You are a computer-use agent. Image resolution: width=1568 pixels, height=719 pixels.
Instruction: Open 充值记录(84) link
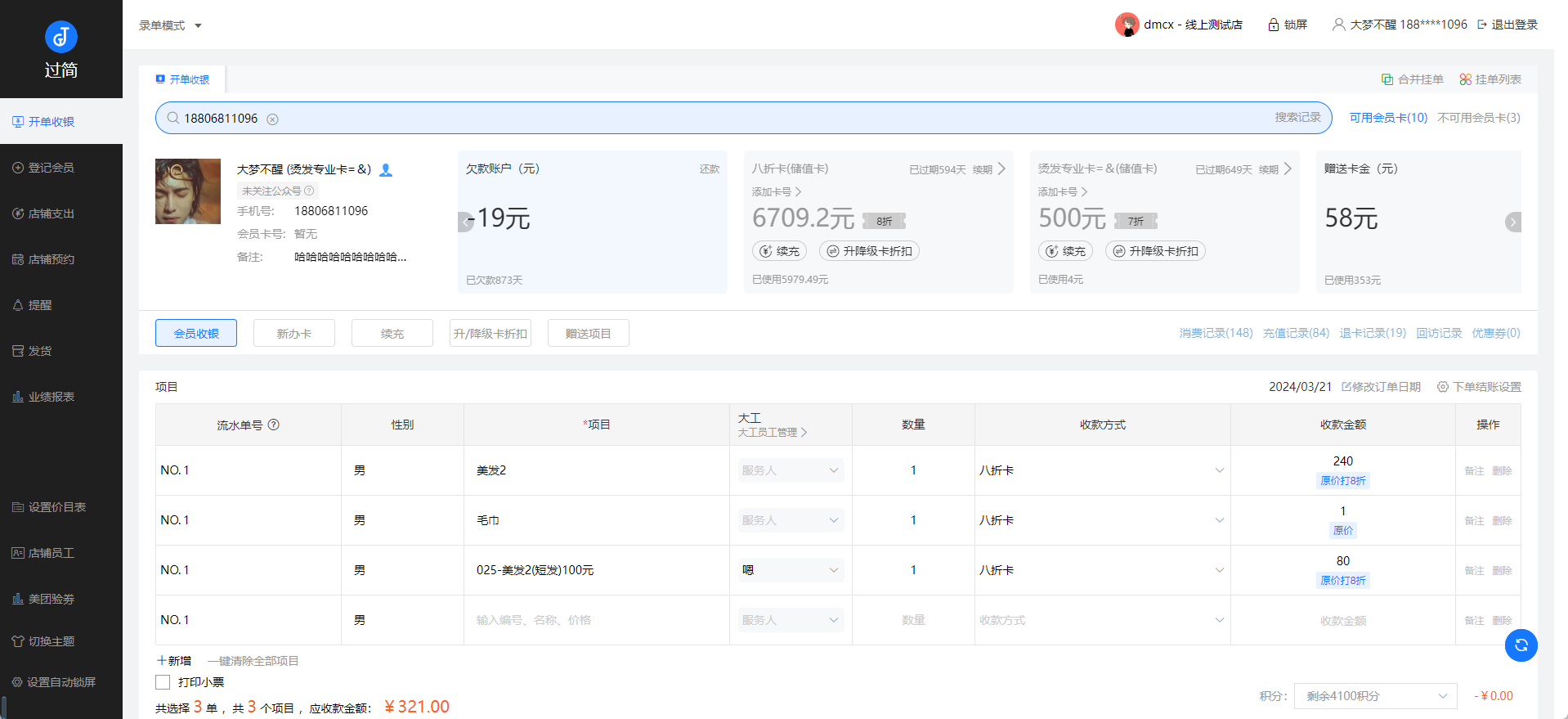point(1296,333)
